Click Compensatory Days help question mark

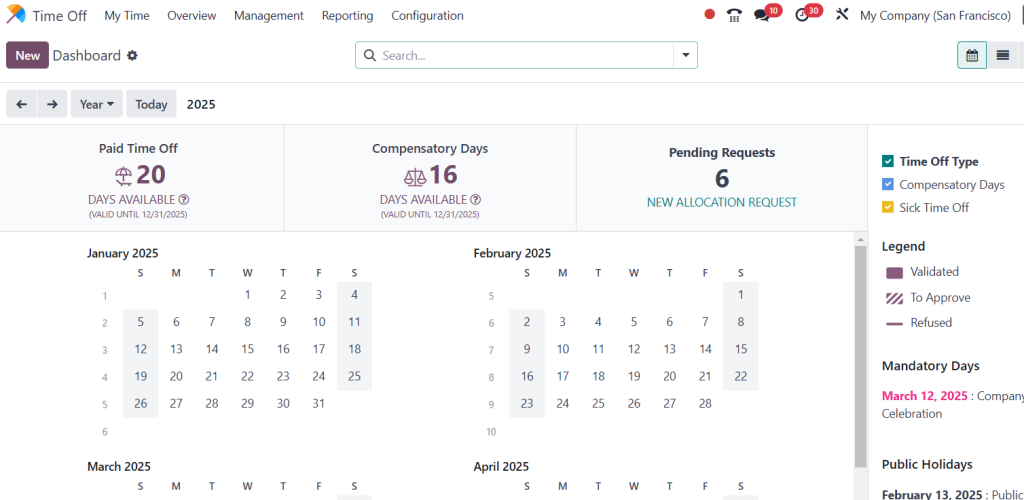point(475,200)
